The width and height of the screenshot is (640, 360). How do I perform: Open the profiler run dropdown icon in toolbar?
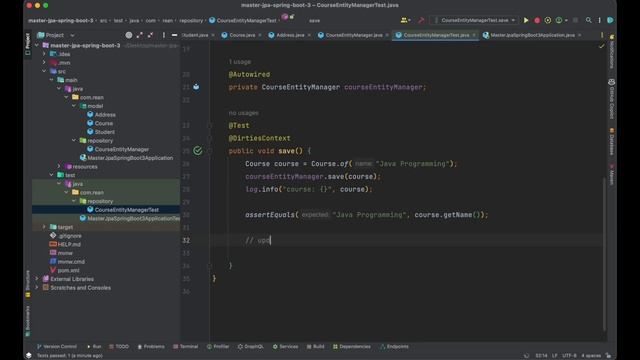(x=561, y=20)
